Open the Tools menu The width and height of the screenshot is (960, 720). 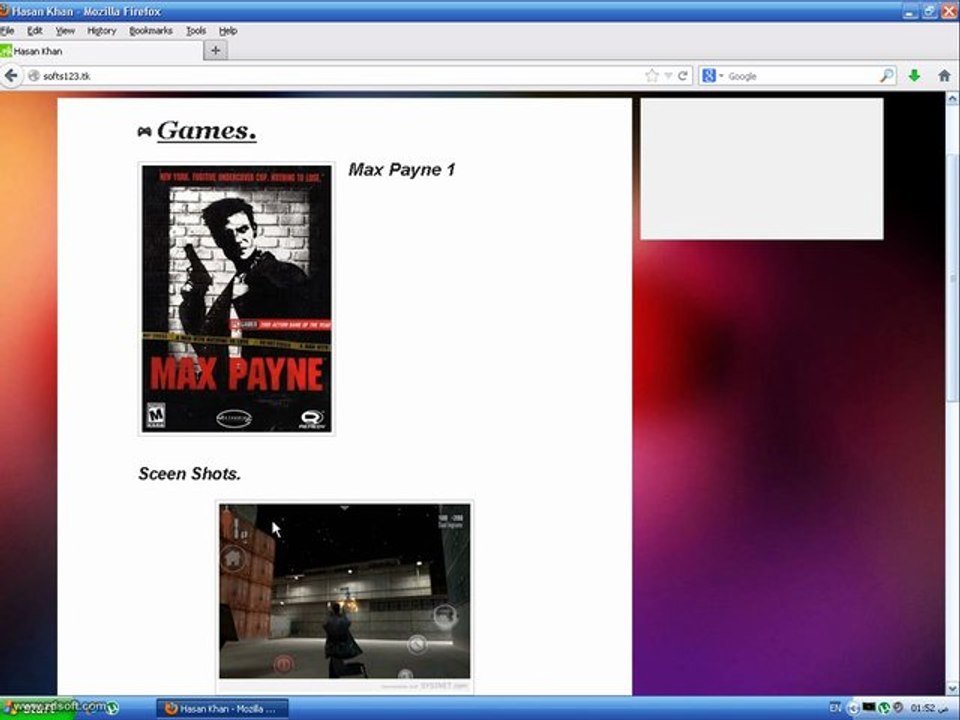[x=196, y=31]
